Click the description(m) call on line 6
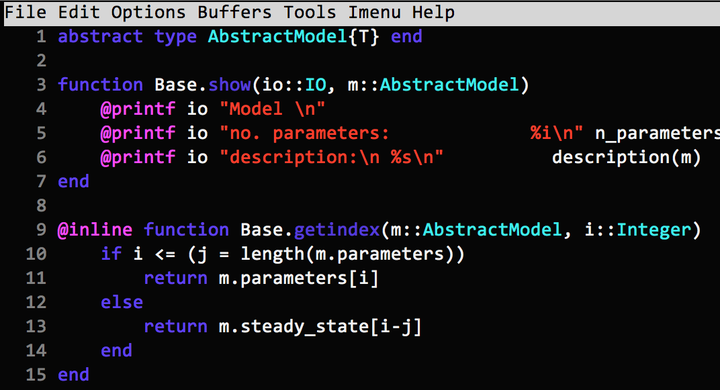This screenshot has width=720, height=390. [627, 158]
